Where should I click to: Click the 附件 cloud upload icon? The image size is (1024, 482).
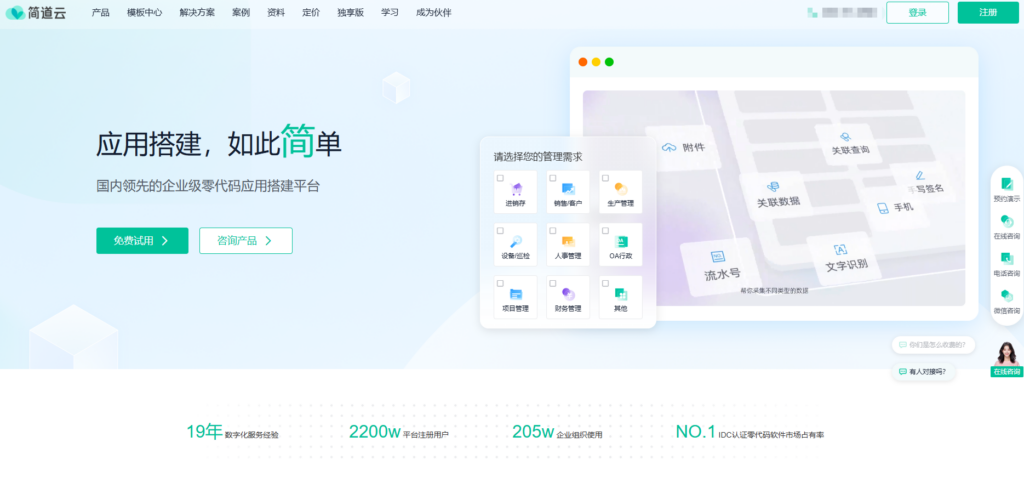pyautogui.click(x=669, y=148)
